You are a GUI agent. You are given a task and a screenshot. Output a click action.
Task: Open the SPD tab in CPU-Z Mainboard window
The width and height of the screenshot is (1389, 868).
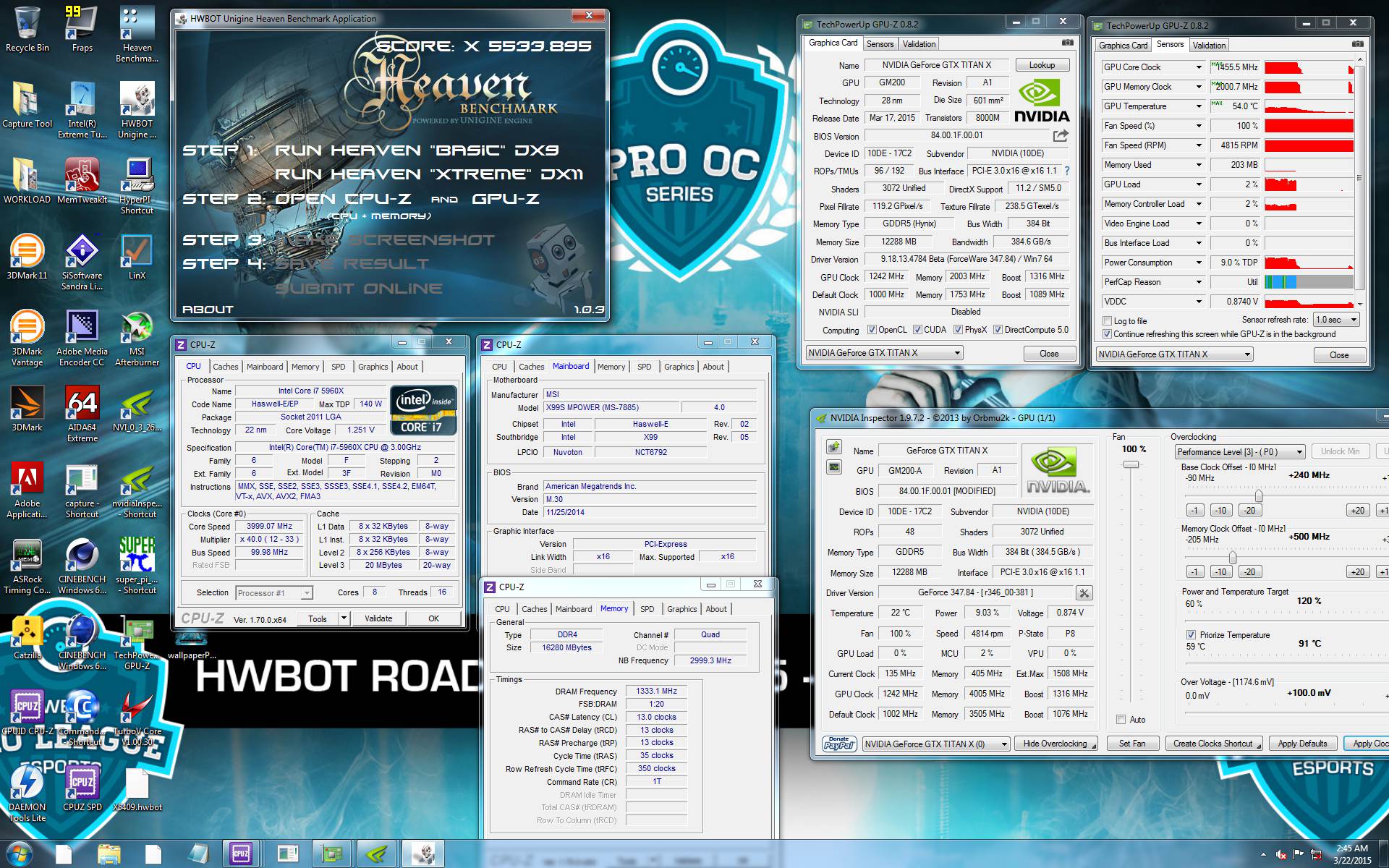pos(644,367)
